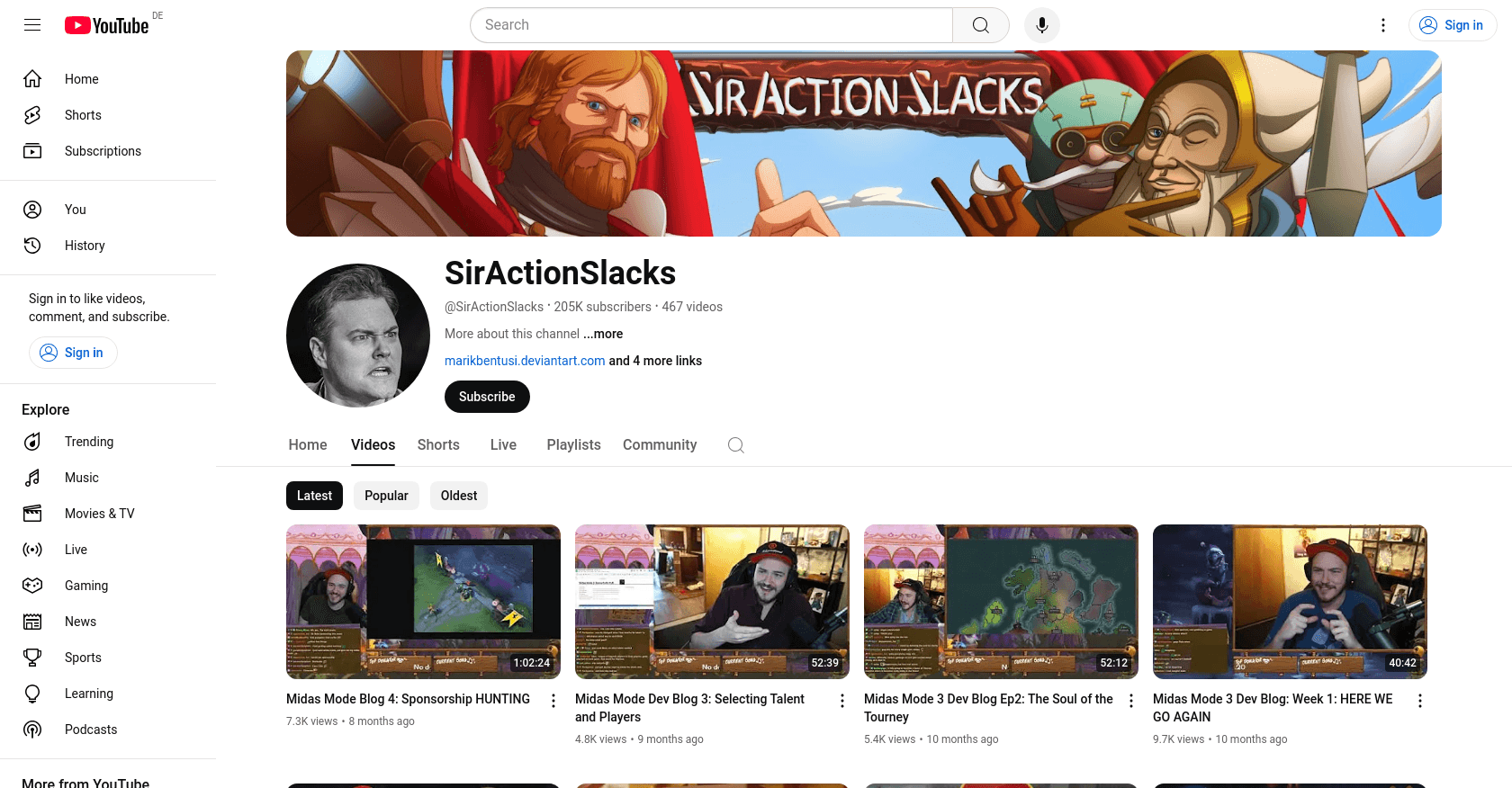Screen dimensions: 1512x788
Task: Start voice search with microphone icon
Action: click(1041, 25)
